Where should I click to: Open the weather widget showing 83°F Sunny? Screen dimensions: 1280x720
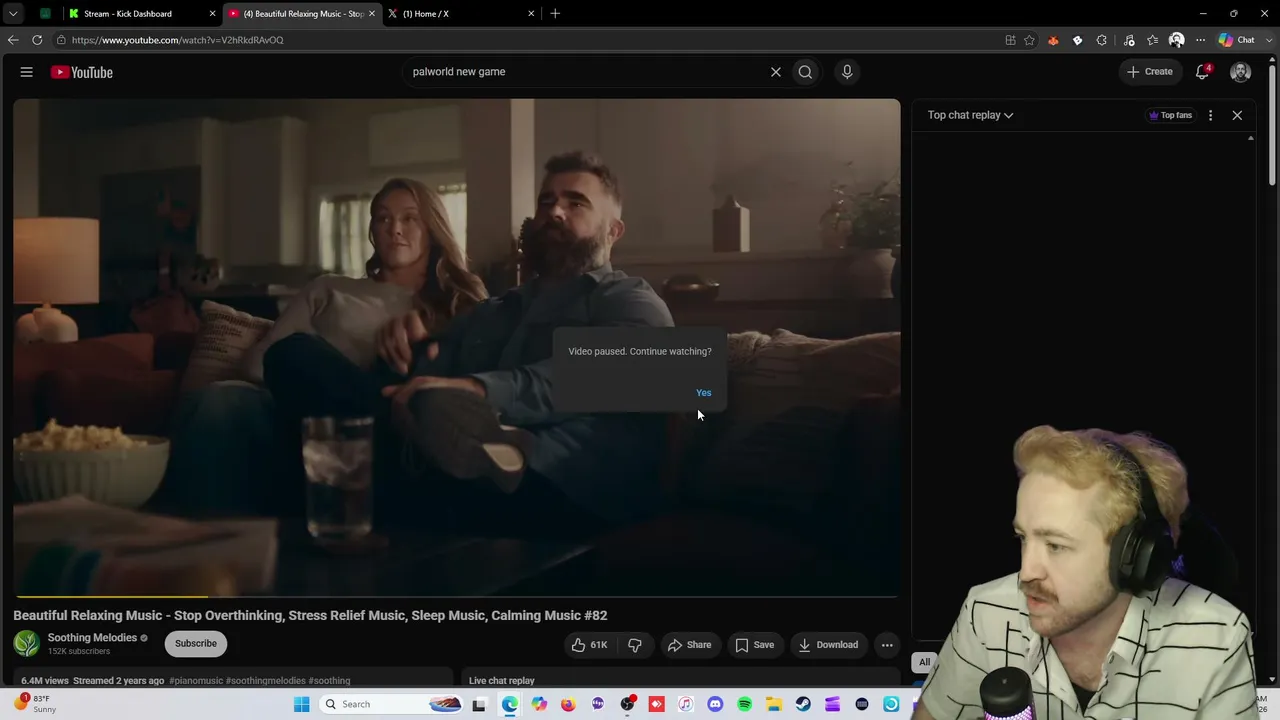pyautogui.click(x=35, y=704)
